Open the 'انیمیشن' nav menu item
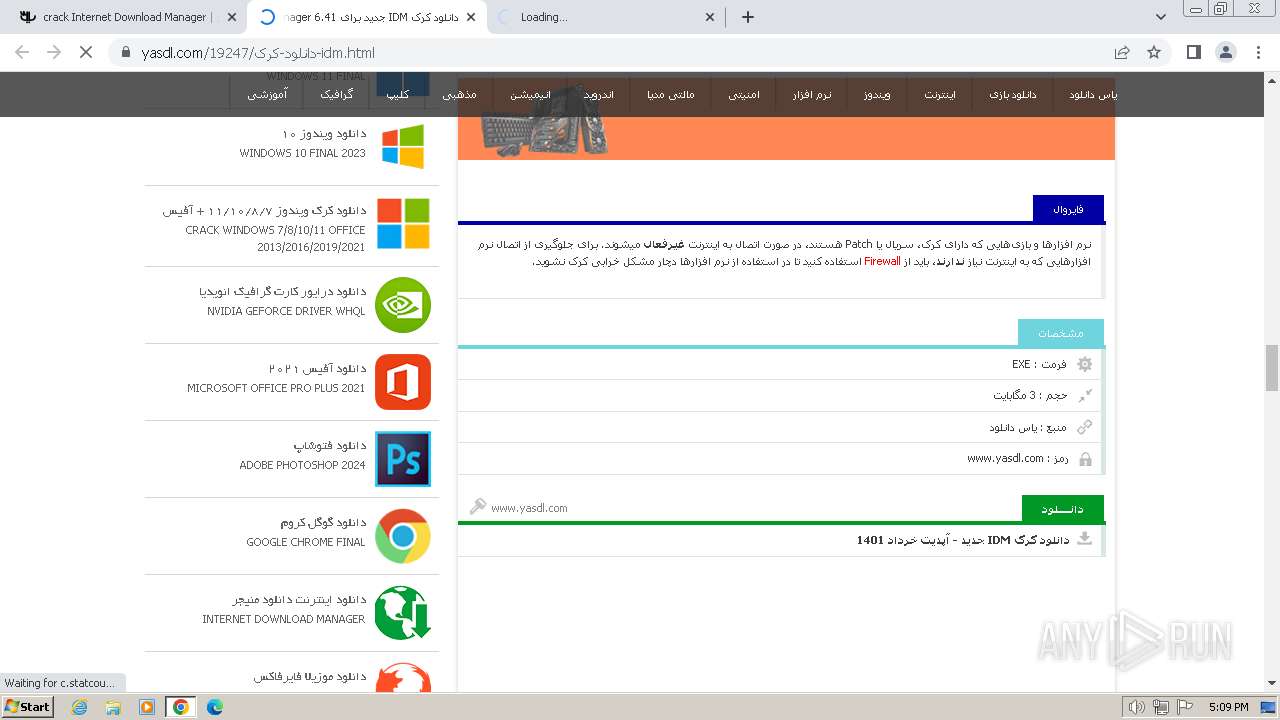This screenshot has width=1280, height=720. tap(530, 95)
